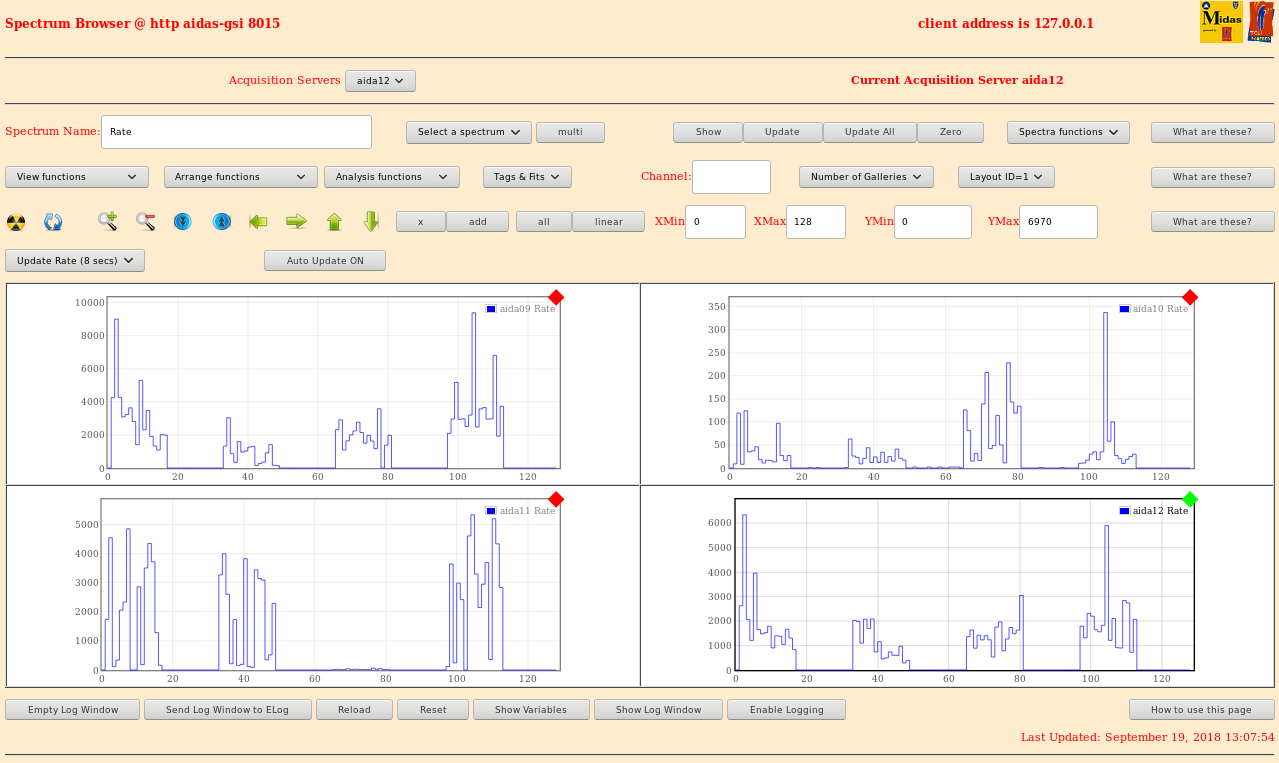Click the Spectrum Name input field
The height and width of the screenshot is (763, 1279).
pyautogui.click(x=236, y=132)
